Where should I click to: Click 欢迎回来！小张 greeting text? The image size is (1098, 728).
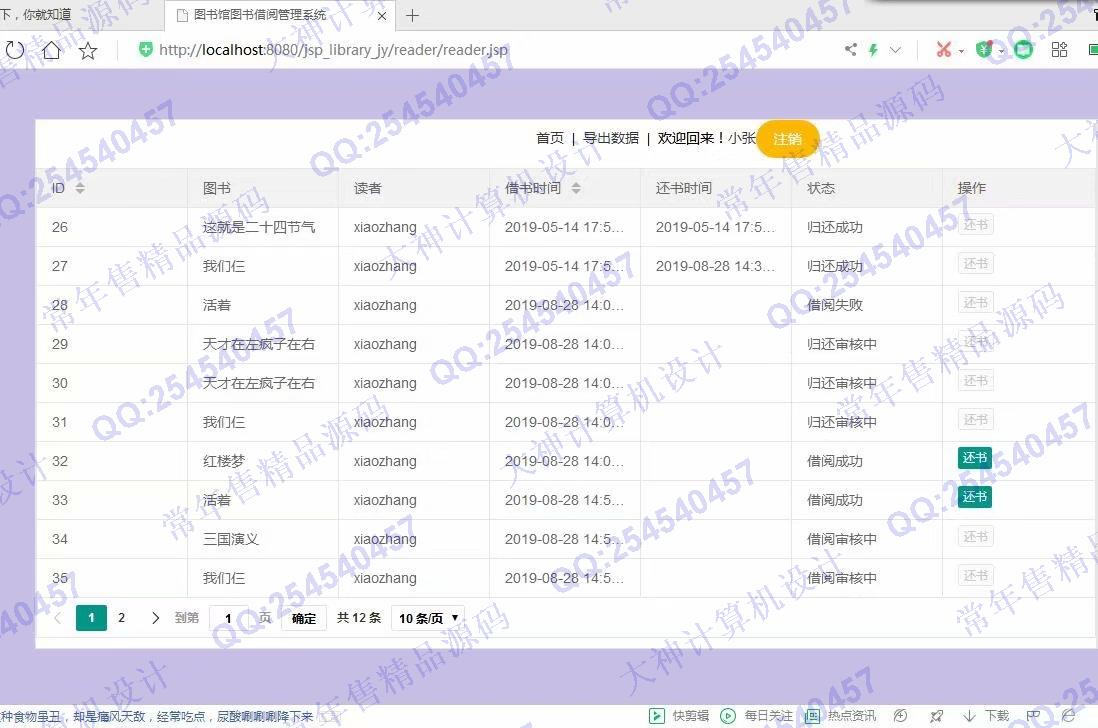[707, 138]
